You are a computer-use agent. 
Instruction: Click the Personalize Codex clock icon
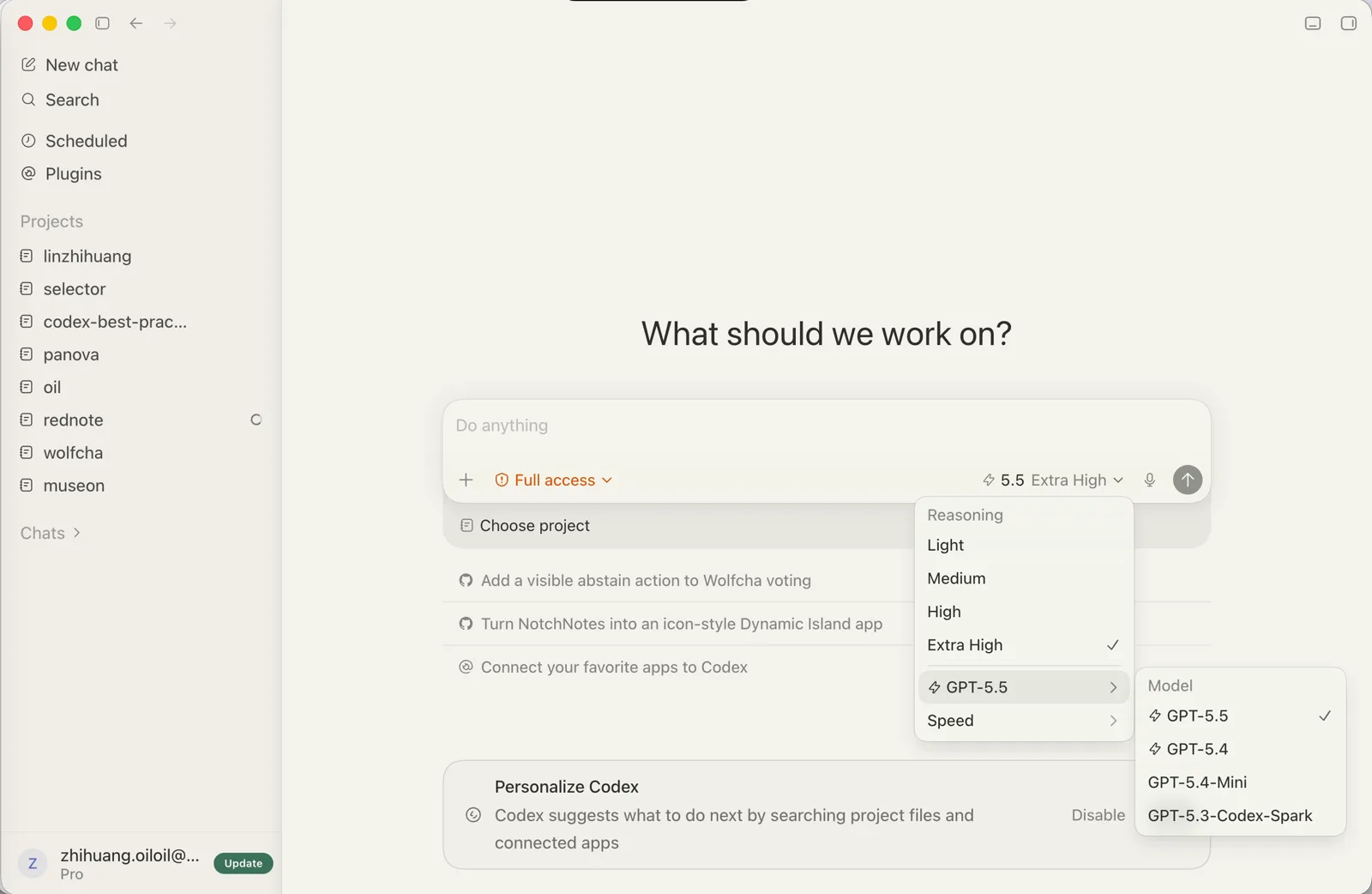click(x=473, y=815)
